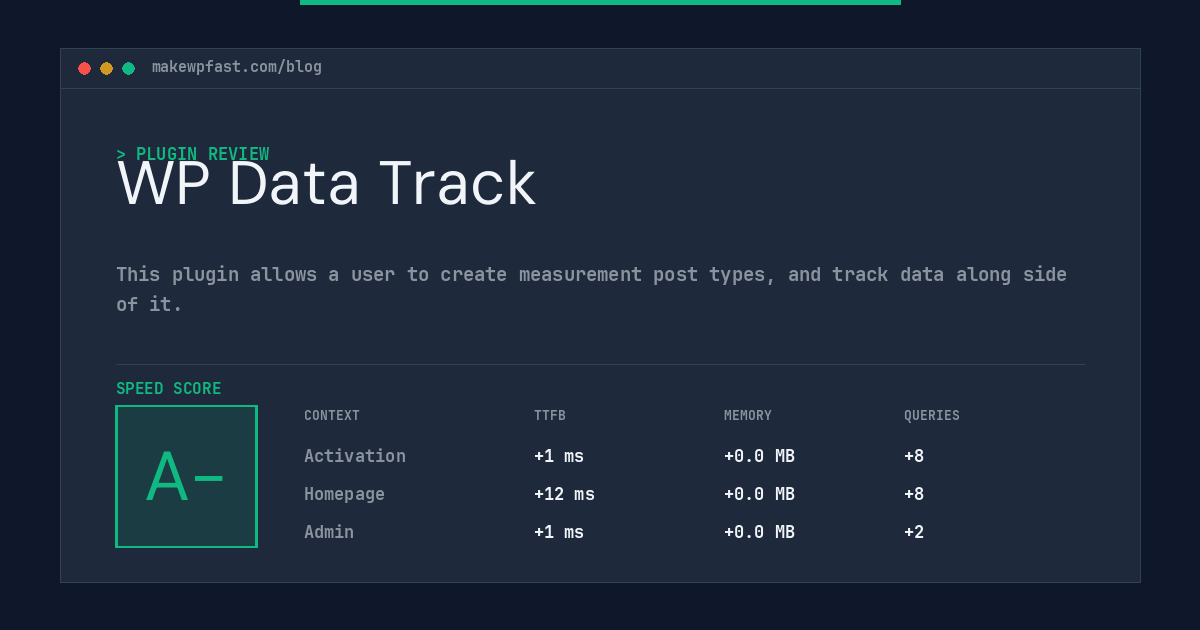Click the TTFB column header
1200x630 pixels.
[x=550, y=416]
